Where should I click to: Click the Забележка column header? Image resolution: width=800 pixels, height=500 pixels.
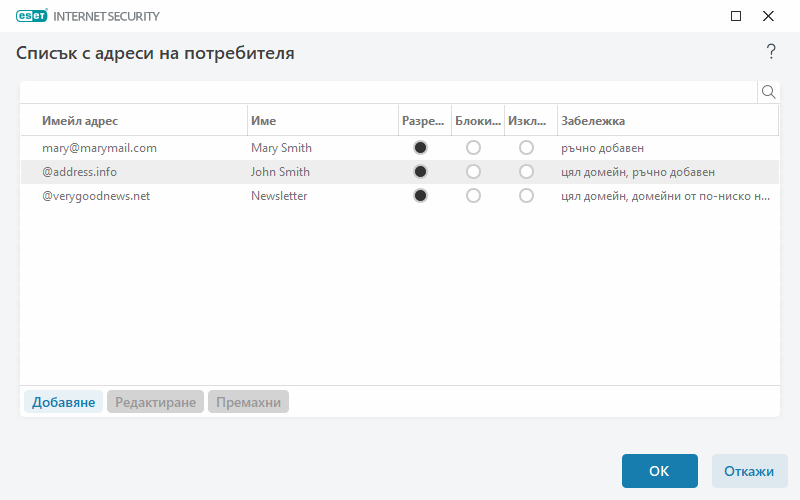click(x=665, y=121)
